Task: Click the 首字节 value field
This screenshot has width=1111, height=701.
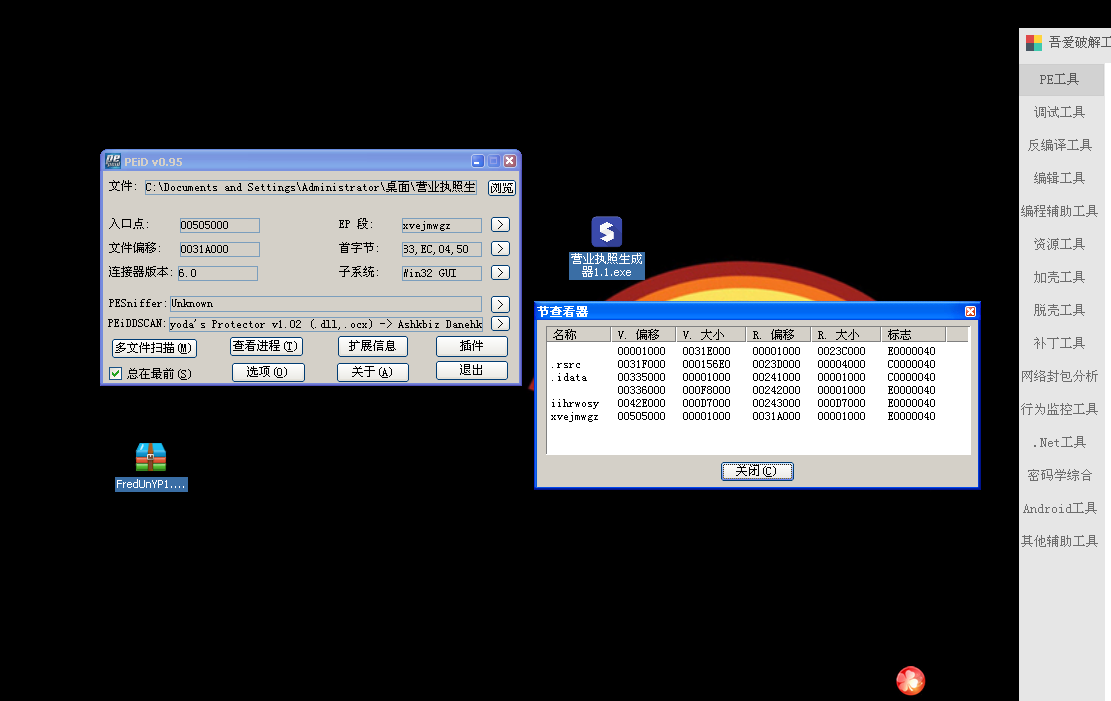Action: pos(441,249)
